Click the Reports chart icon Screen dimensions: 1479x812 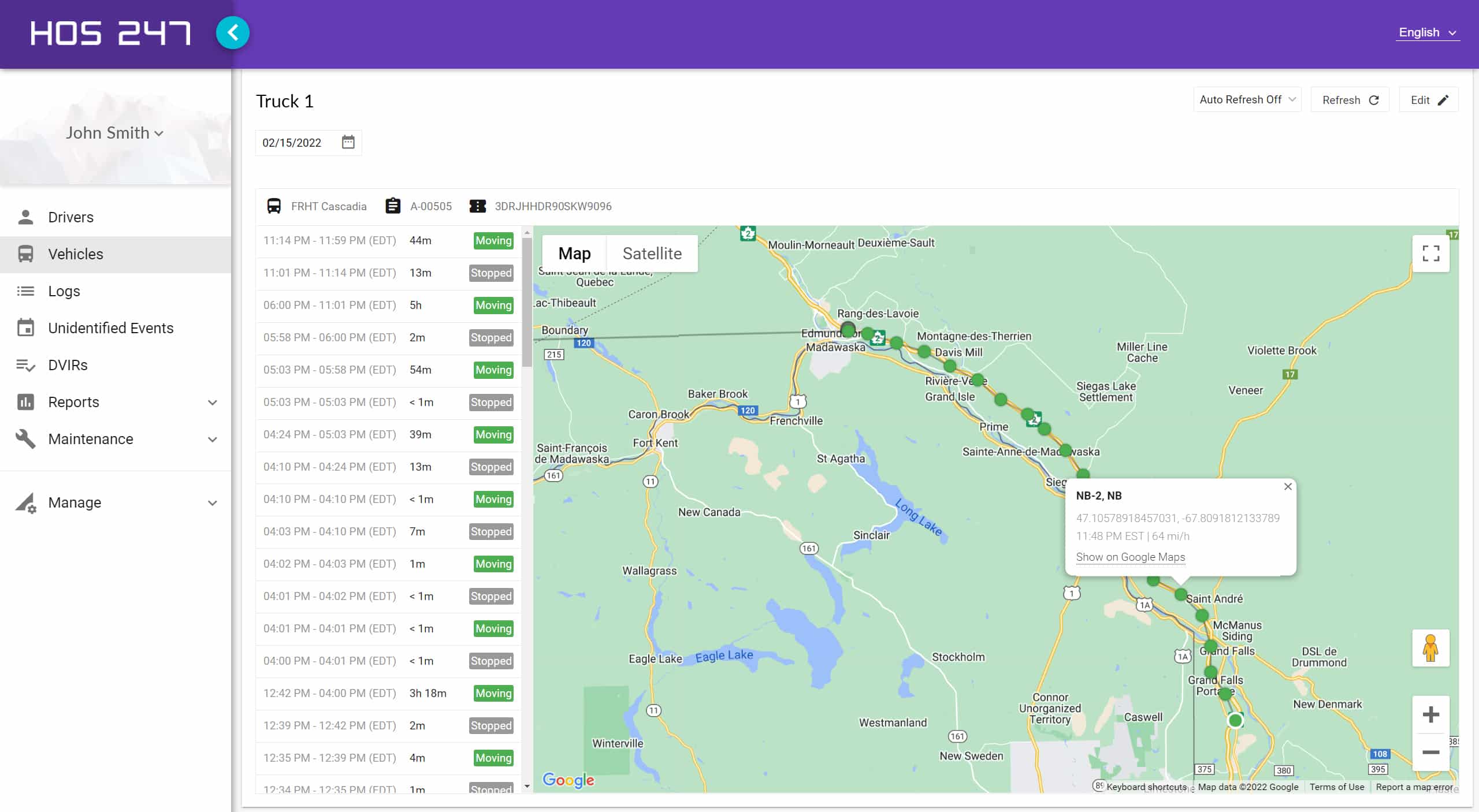[x=25, y=402]
